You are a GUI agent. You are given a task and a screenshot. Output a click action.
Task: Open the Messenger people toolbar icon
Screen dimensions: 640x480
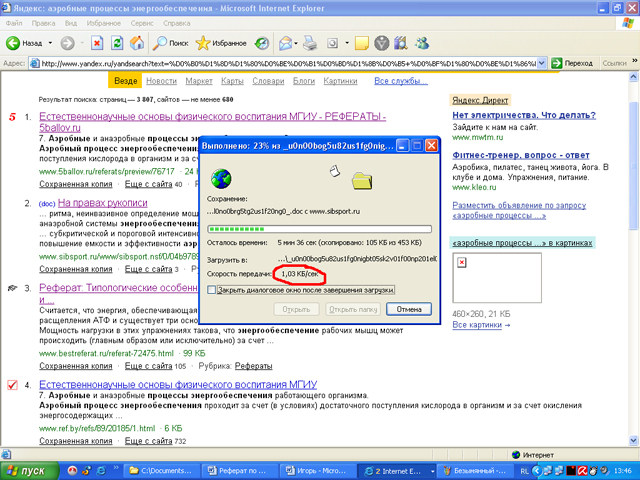pos(422,43)
